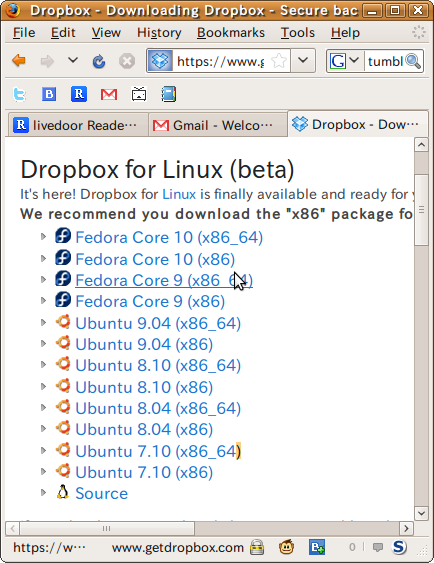Open the History menu

tap(159, 33)
